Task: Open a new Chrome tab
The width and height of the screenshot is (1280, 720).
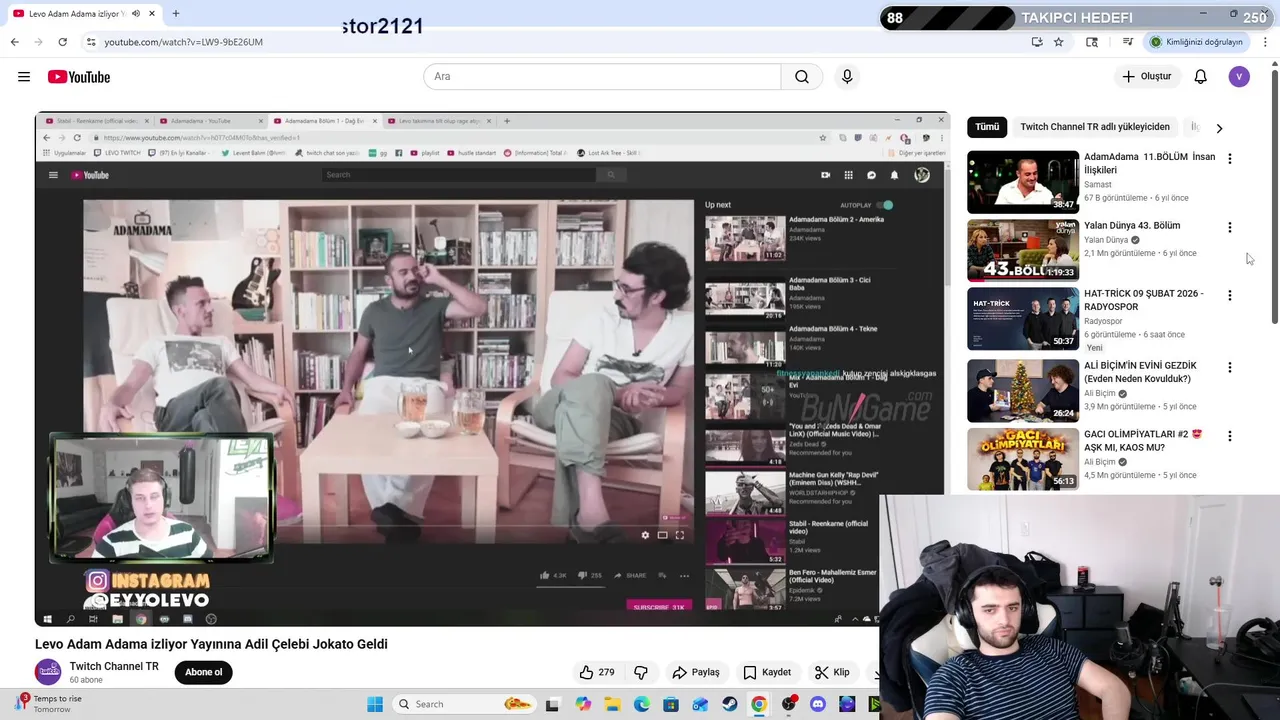Action: tap(176, 14)
